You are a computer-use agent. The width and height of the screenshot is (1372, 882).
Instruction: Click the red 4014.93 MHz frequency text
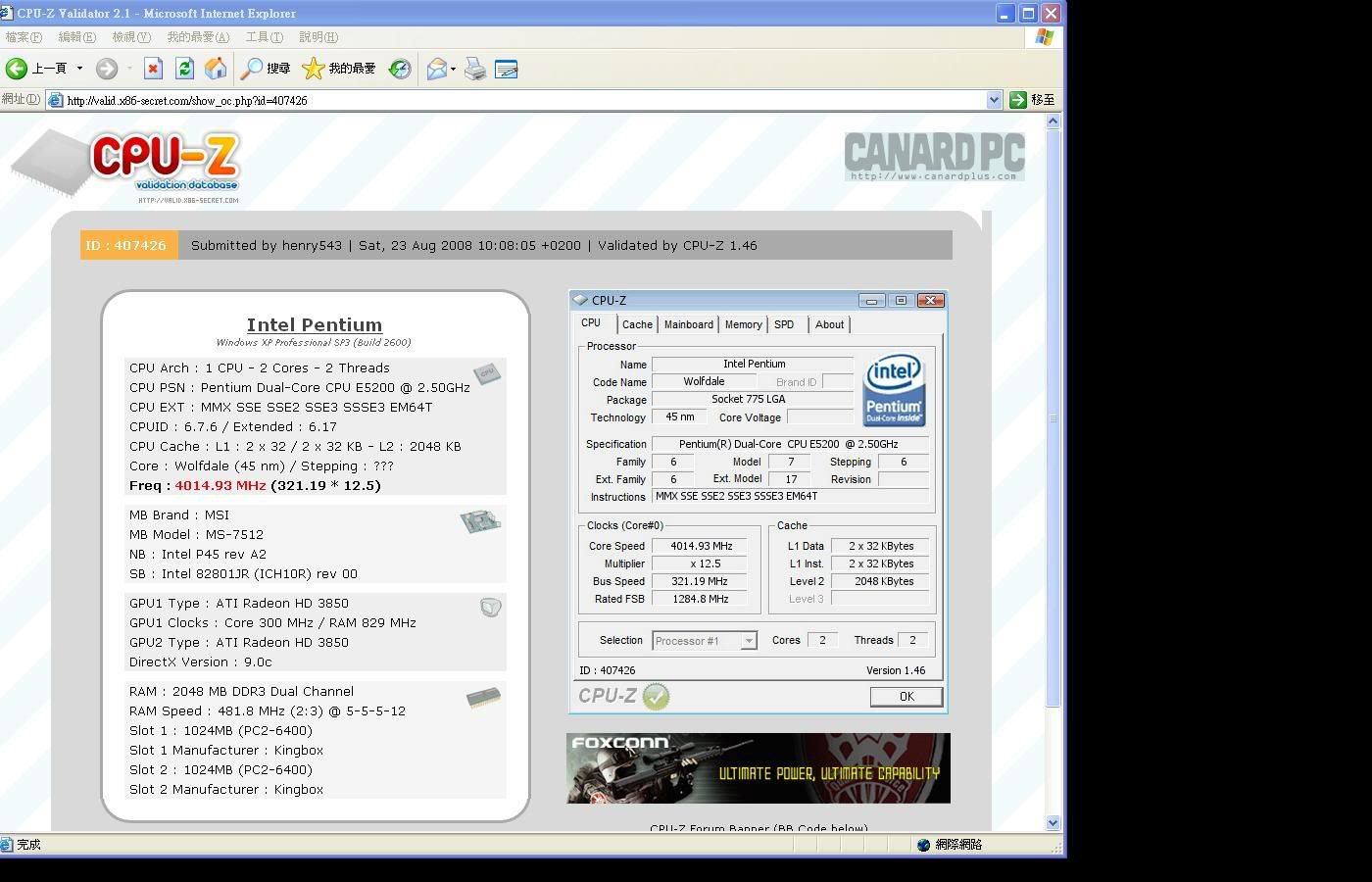click(x=220, y=485)
